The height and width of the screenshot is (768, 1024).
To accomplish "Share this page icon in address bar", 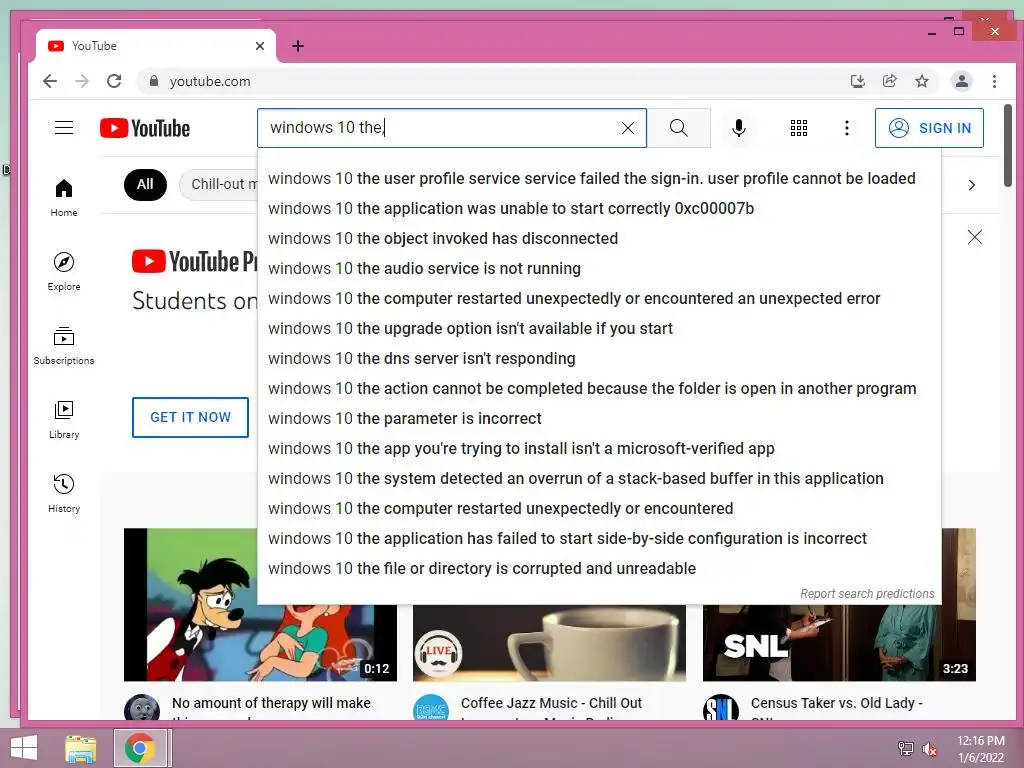I will click(x=889, y=81).
